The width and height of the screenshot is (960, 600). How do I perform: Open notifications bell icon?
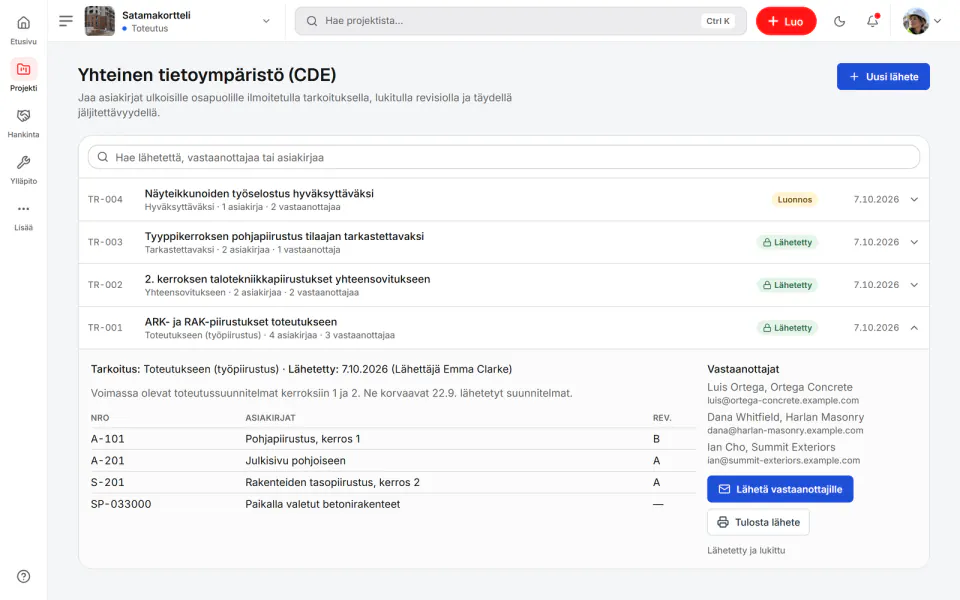coord(872,21)
